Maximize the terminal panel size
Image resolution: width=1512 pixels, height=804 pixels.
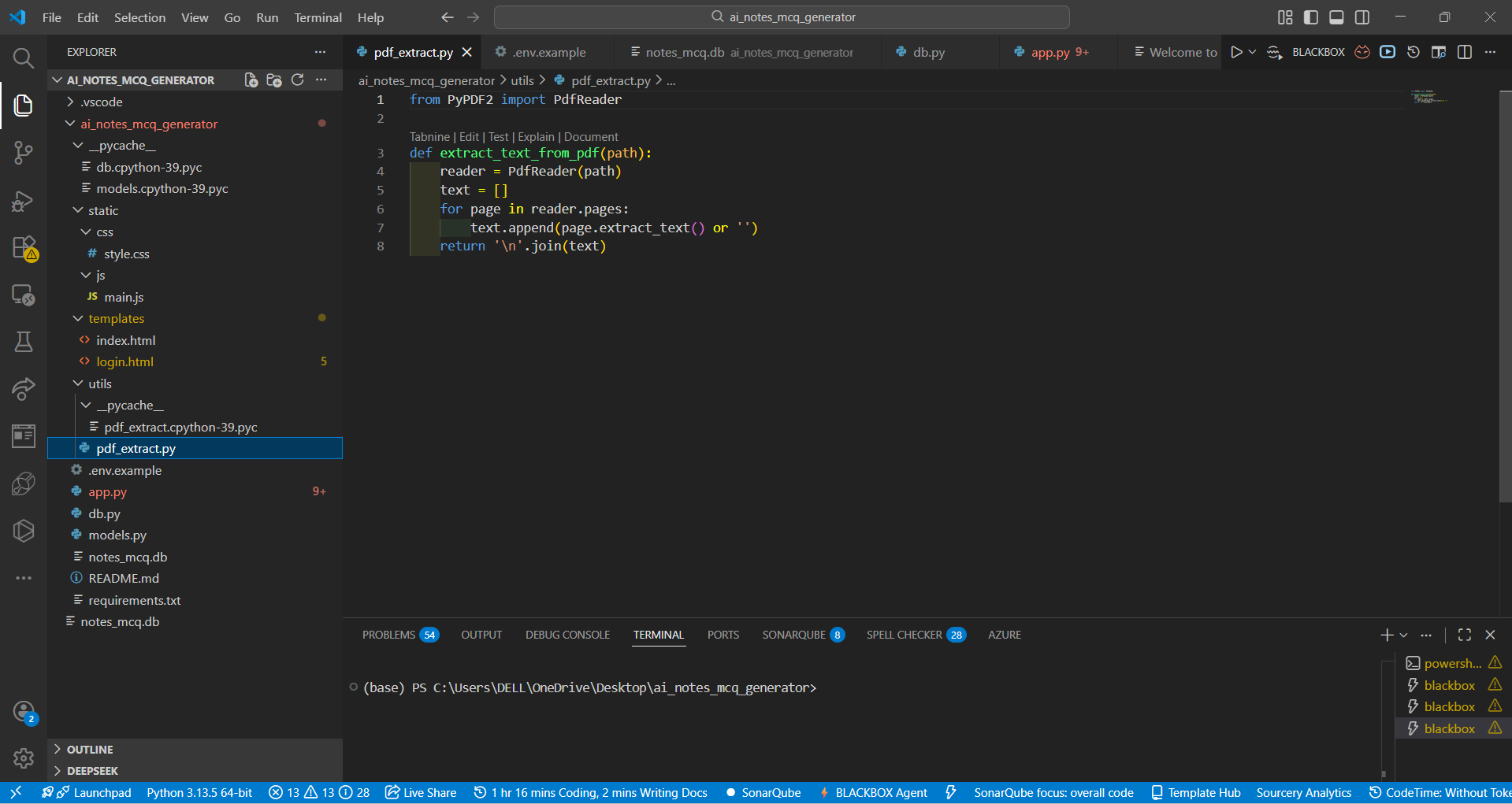pos(1464,635)
